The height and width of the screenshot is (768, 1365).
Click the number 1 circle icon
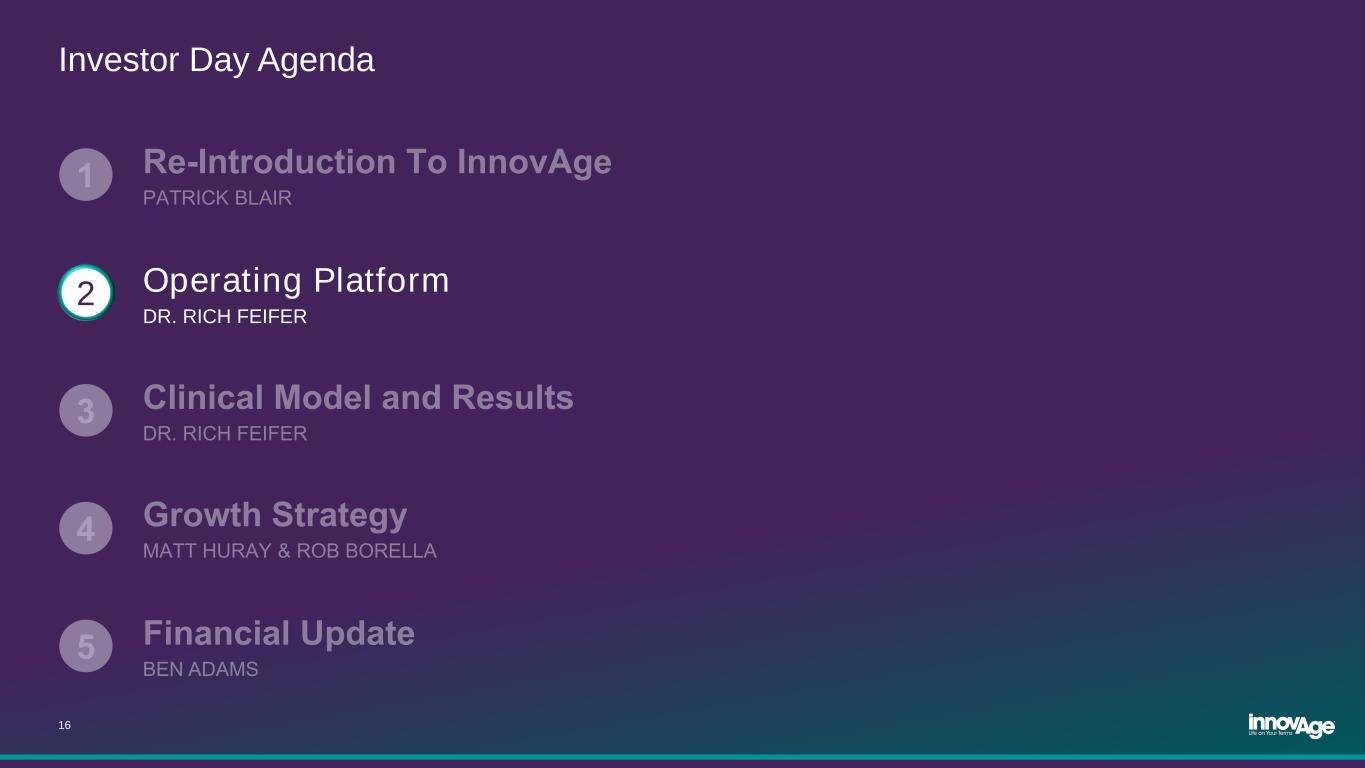[x=86, y=176]
